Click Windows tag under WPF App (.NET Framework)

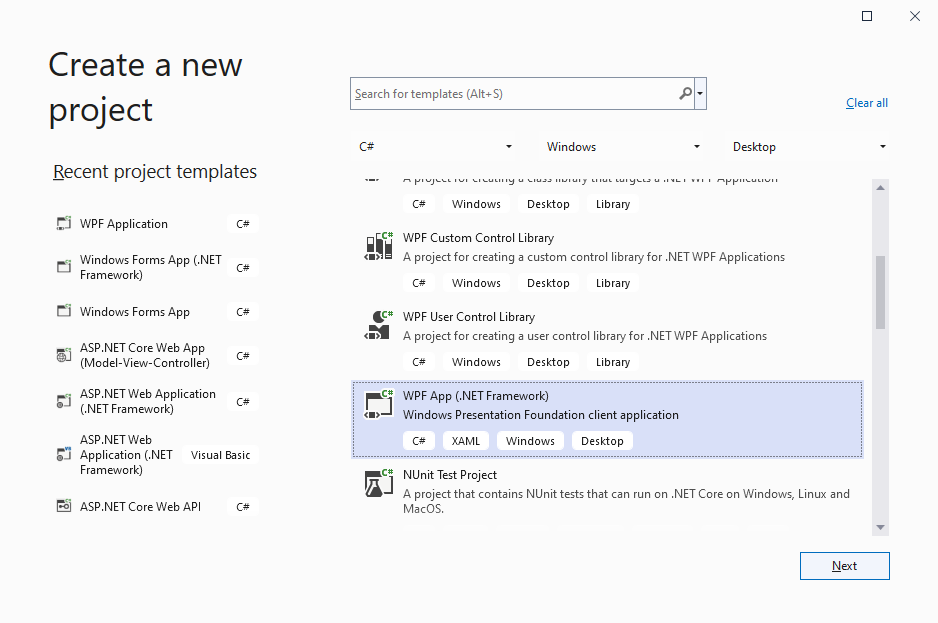(530, 441)
